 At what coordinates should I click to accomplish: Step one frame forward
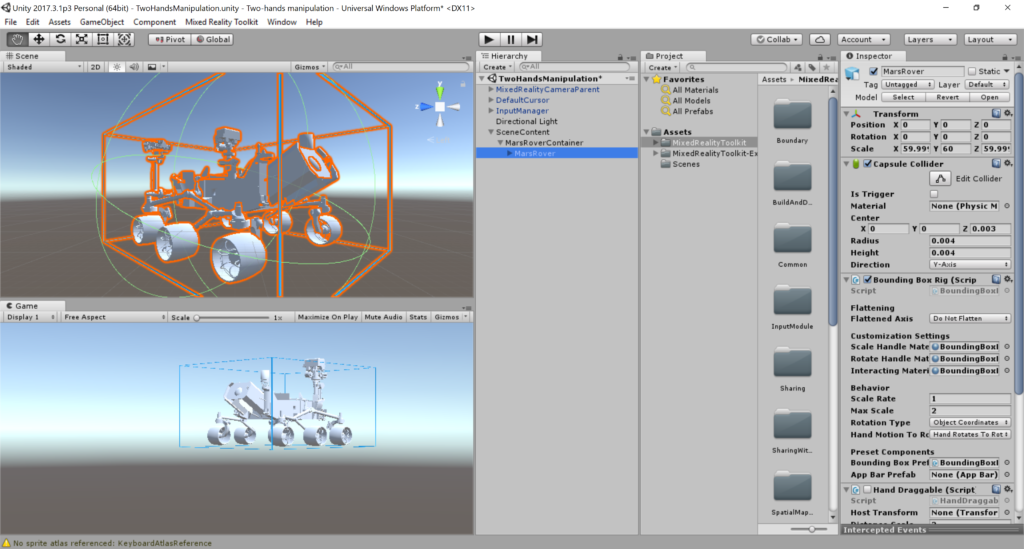coord(532,39)
